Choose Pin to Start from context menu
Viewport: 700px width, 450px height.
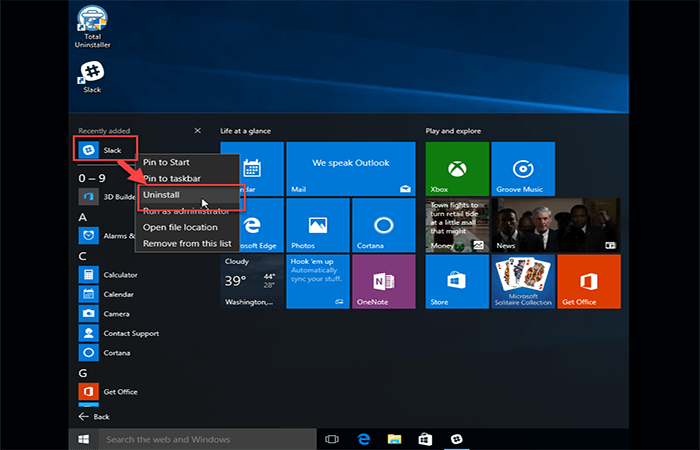pos(166,162)
